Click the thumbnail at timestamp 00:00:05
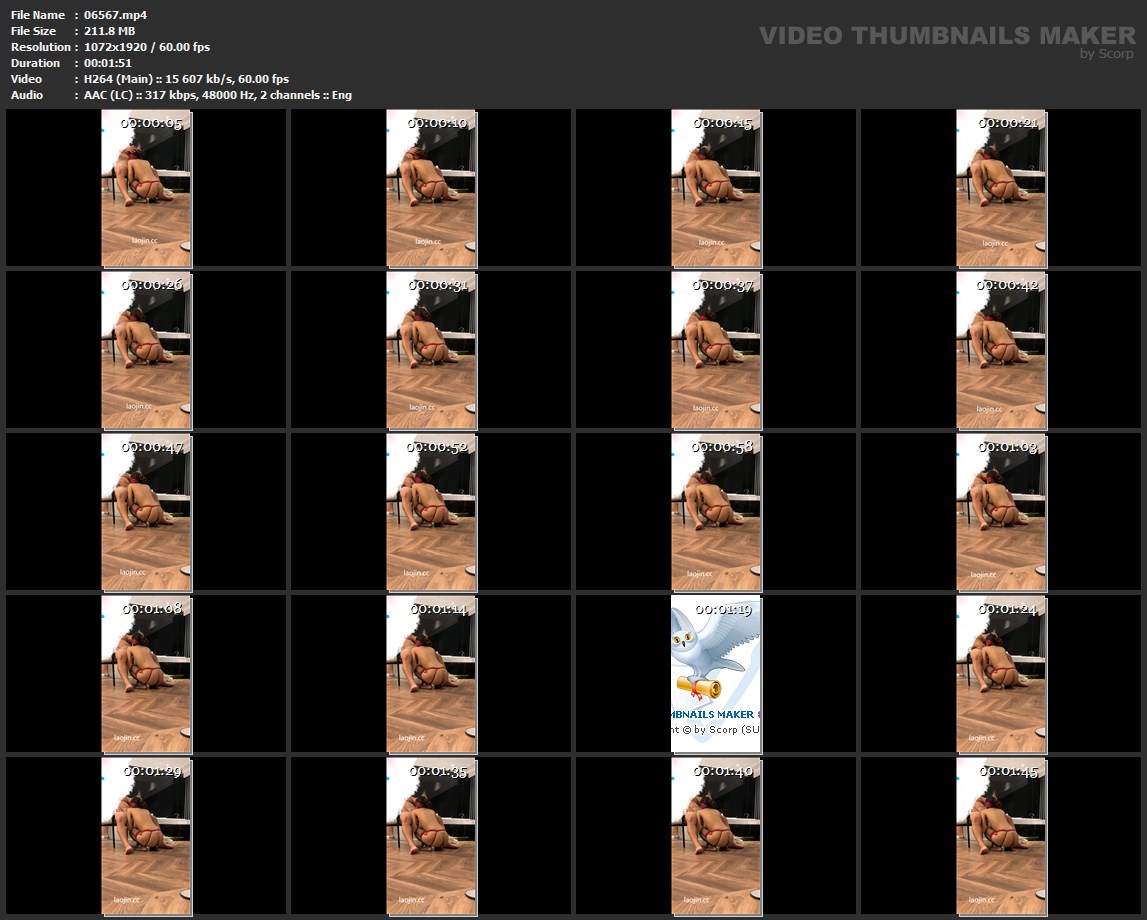Viewport: 1147px width, 920px height. click(x=146, y=188)
